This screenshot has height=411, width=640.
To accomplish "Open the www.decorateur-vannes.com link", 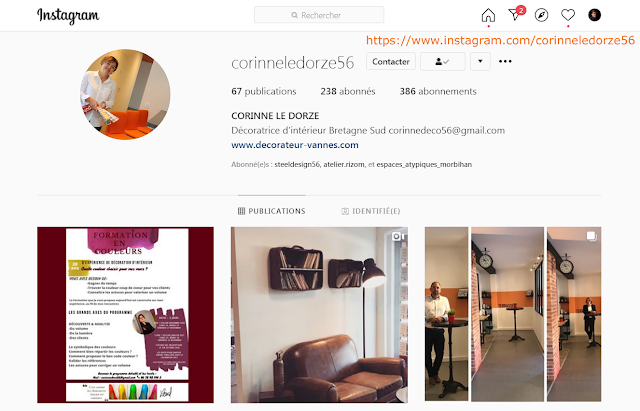I will point(295,145).
